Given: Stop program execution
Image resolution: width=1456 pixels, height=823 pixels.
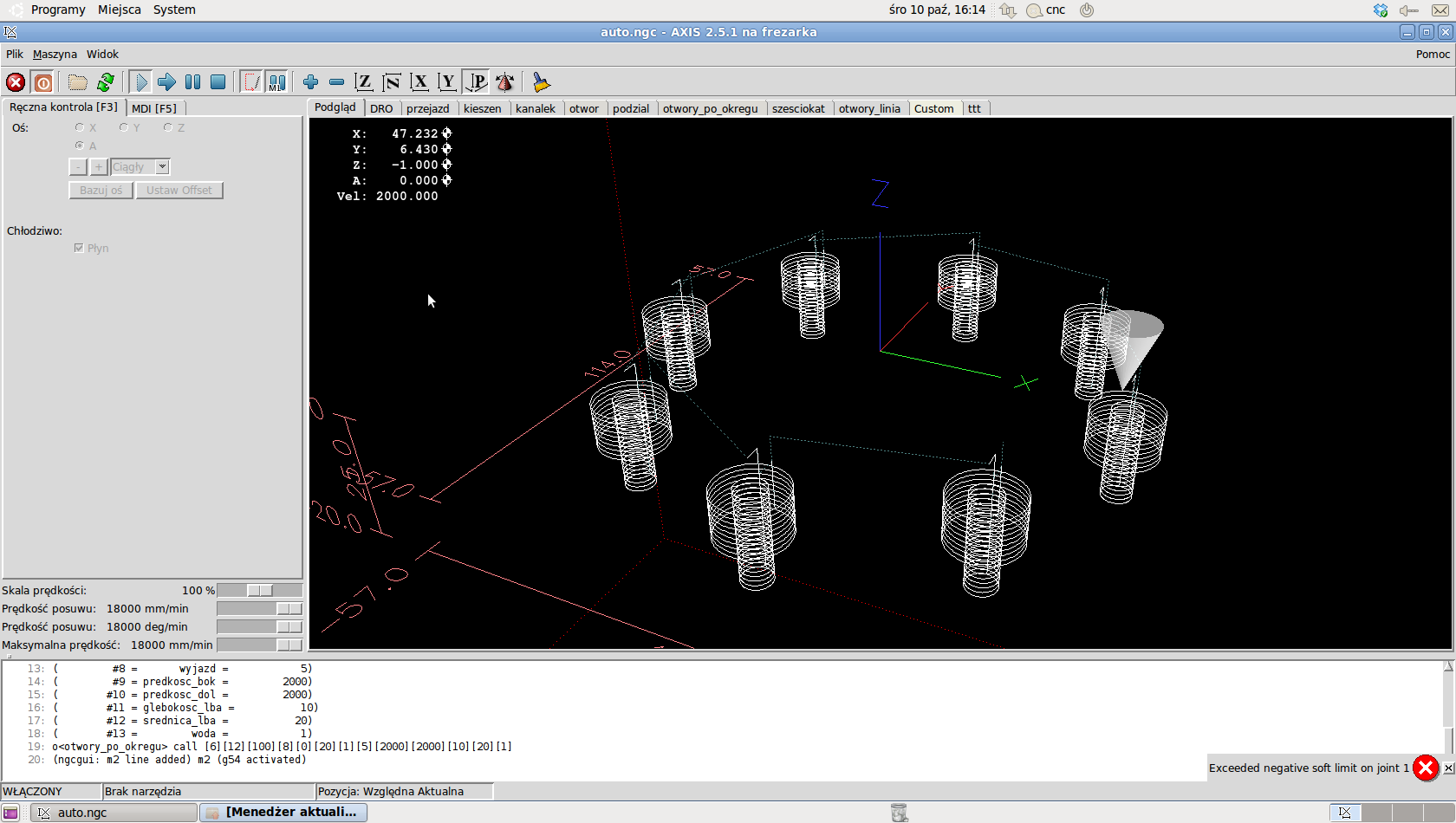Looking at the screenshot, I should click(x=218, y=82).
